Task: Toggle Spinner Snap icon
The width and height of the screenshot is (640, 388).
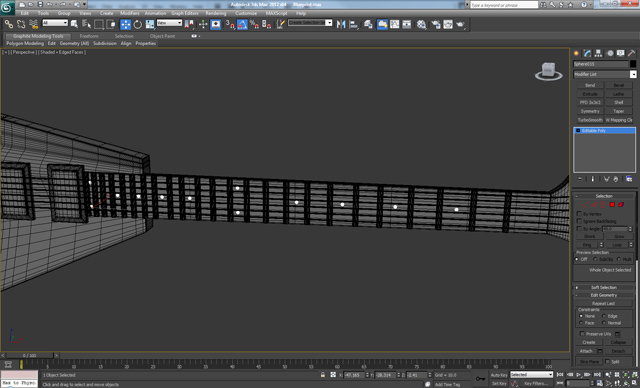Action: [x=267, y=24]
